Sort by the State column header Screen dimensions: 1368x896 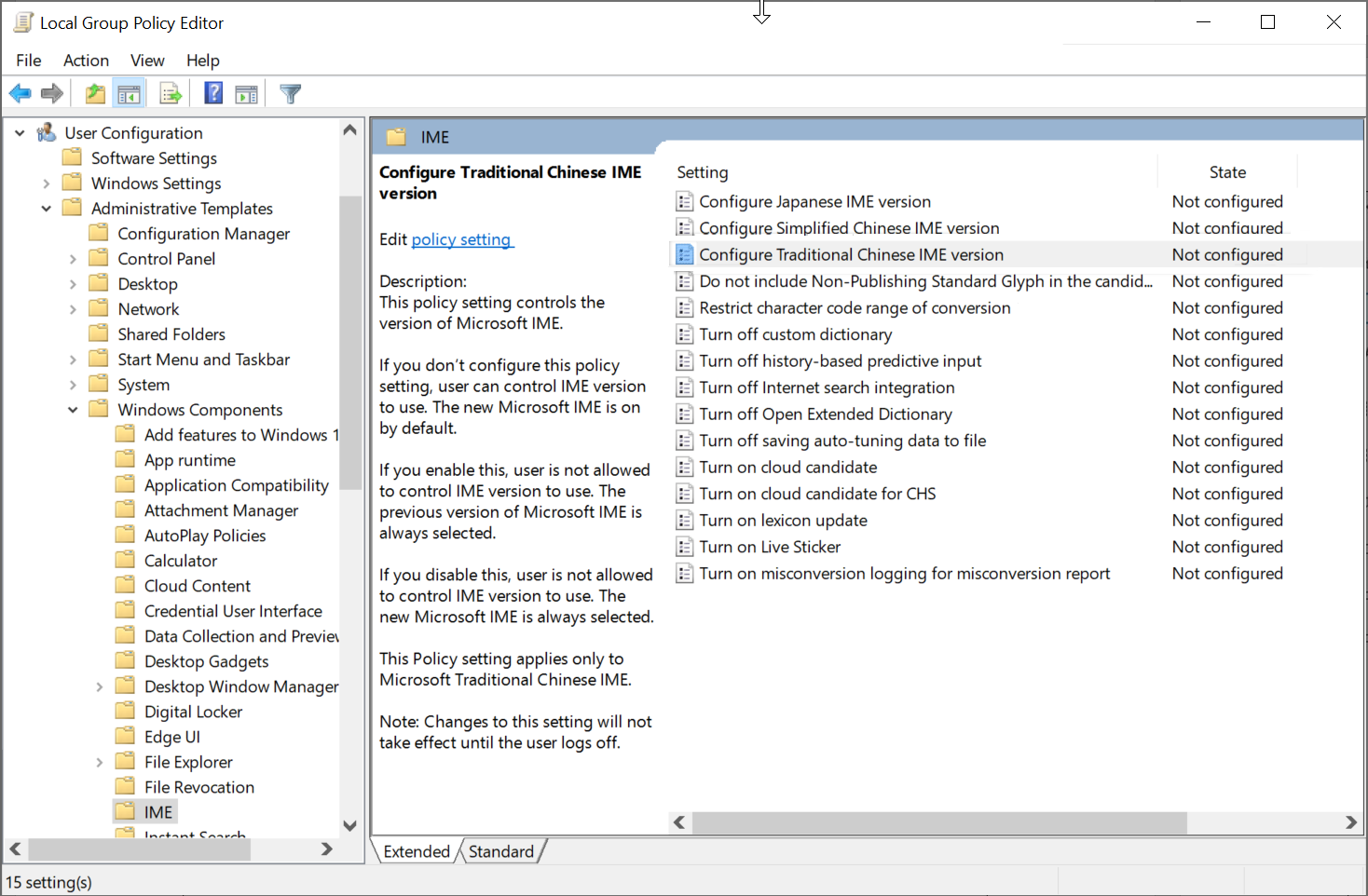[x=1227, y=172]
